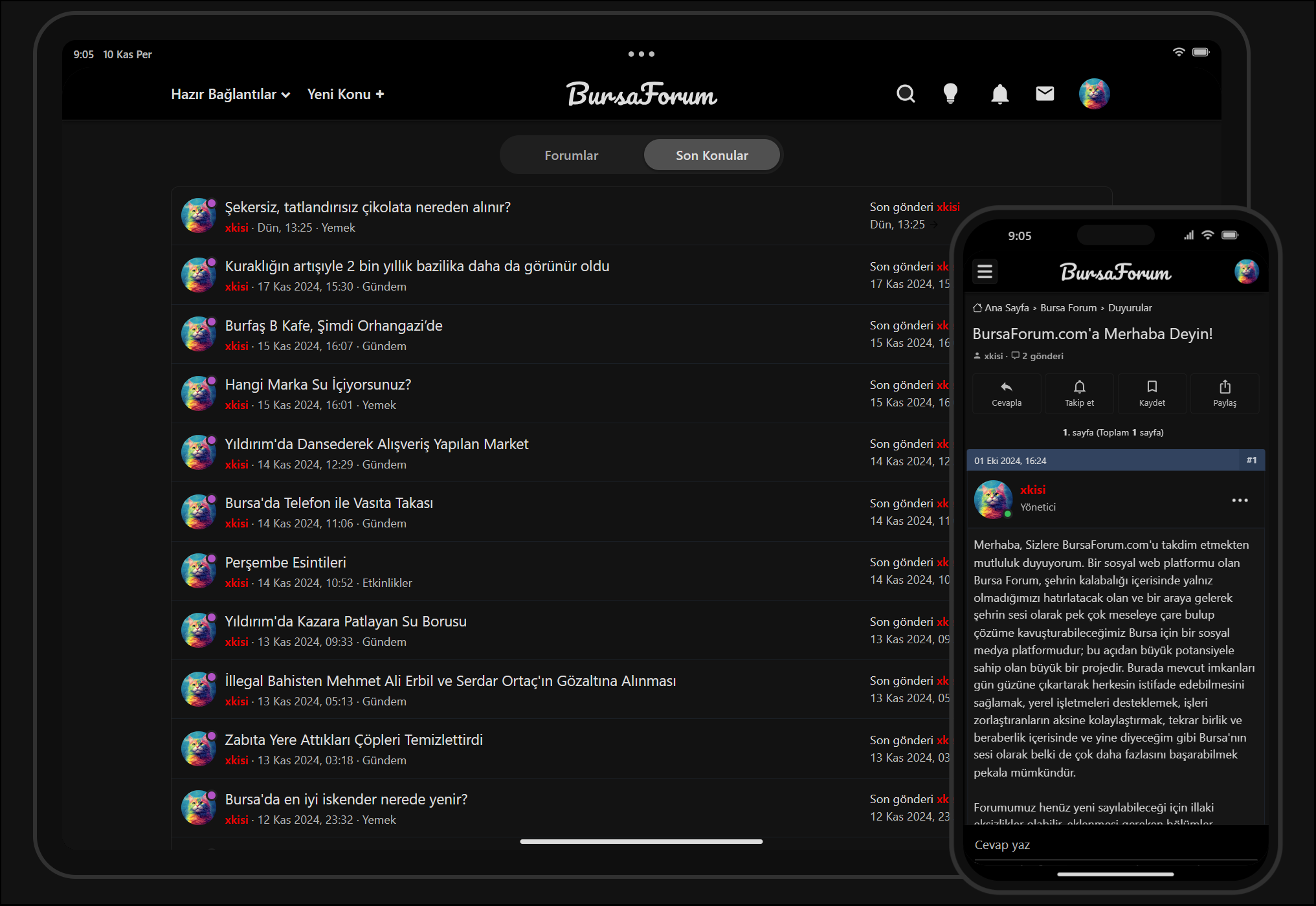Open topic Hangi Marka Su İçiyorsunuz?
This screenshot has height=906, width=1316.
[x=318, y=384]
